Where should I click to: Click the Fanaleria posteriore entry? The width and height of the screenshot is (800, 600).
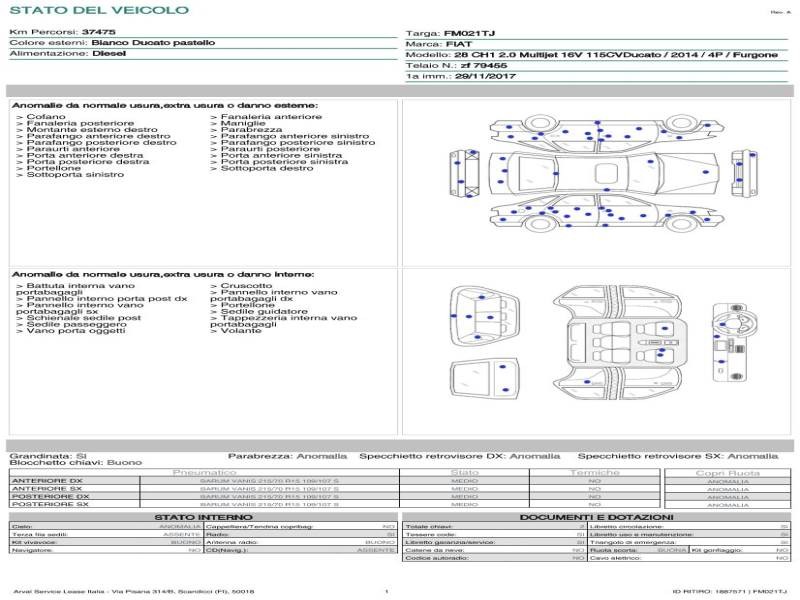tap(75, 123)
